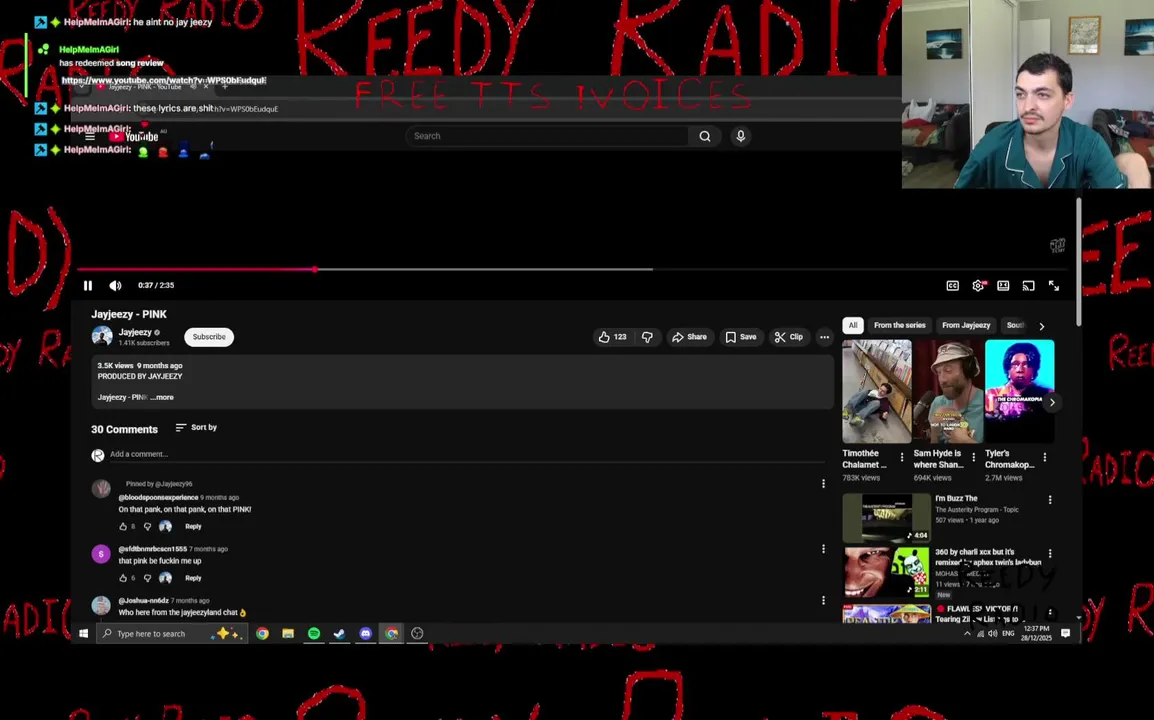The width and height of the screenshot is (1154, 720).
Task: Show hidden system tray icons
Action: pos(967,634)
